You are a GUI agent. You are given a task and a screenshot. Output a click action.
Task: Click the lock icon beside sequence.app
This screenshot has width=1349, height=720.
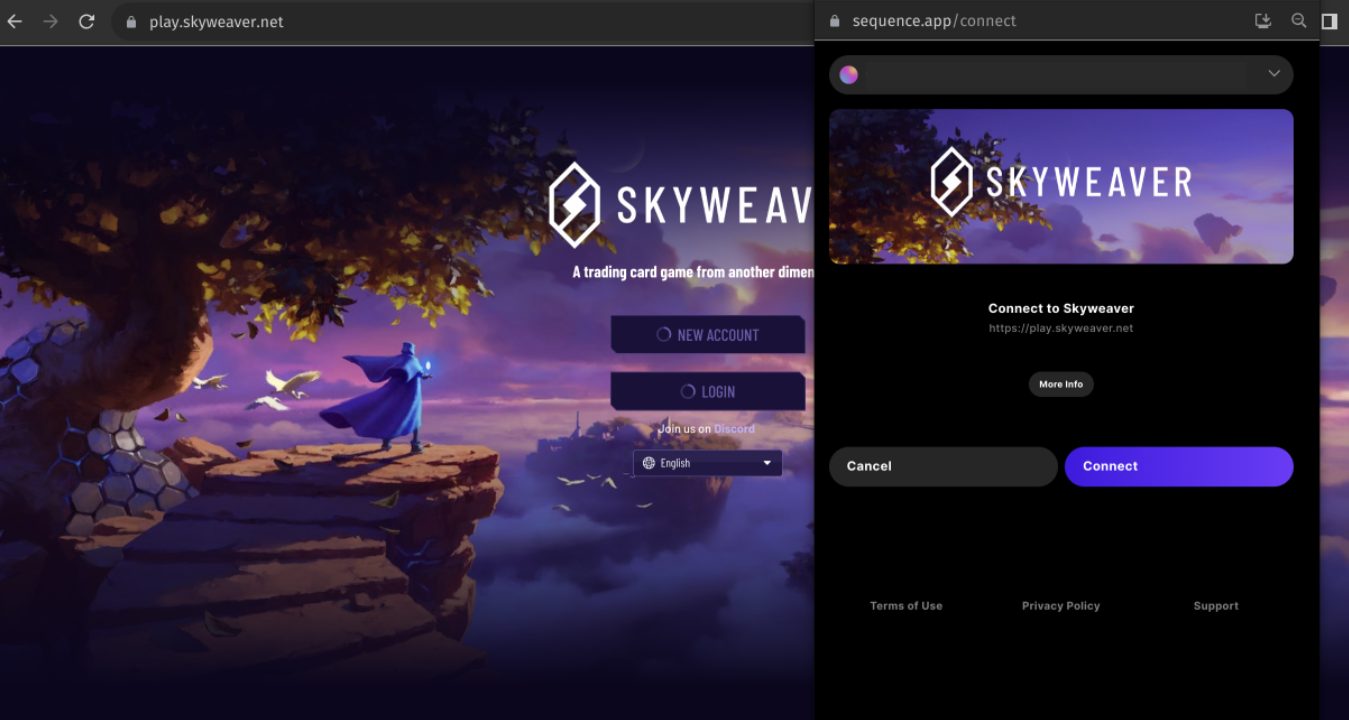pos(835,21)
